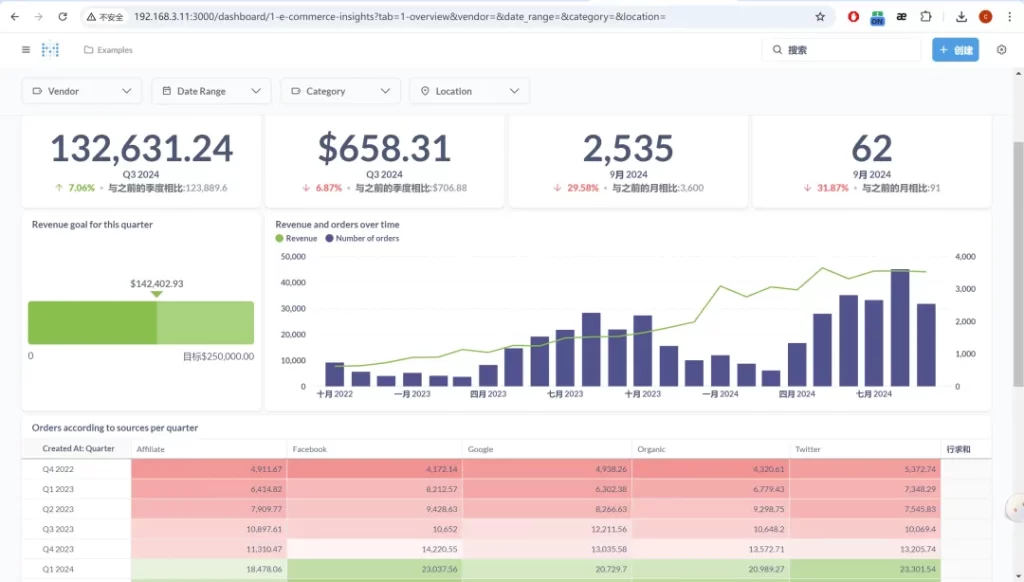The width and height of the screenshot is (1024, 582).
Task: Reload the page with the refresh icon
Action: [62, 17]
